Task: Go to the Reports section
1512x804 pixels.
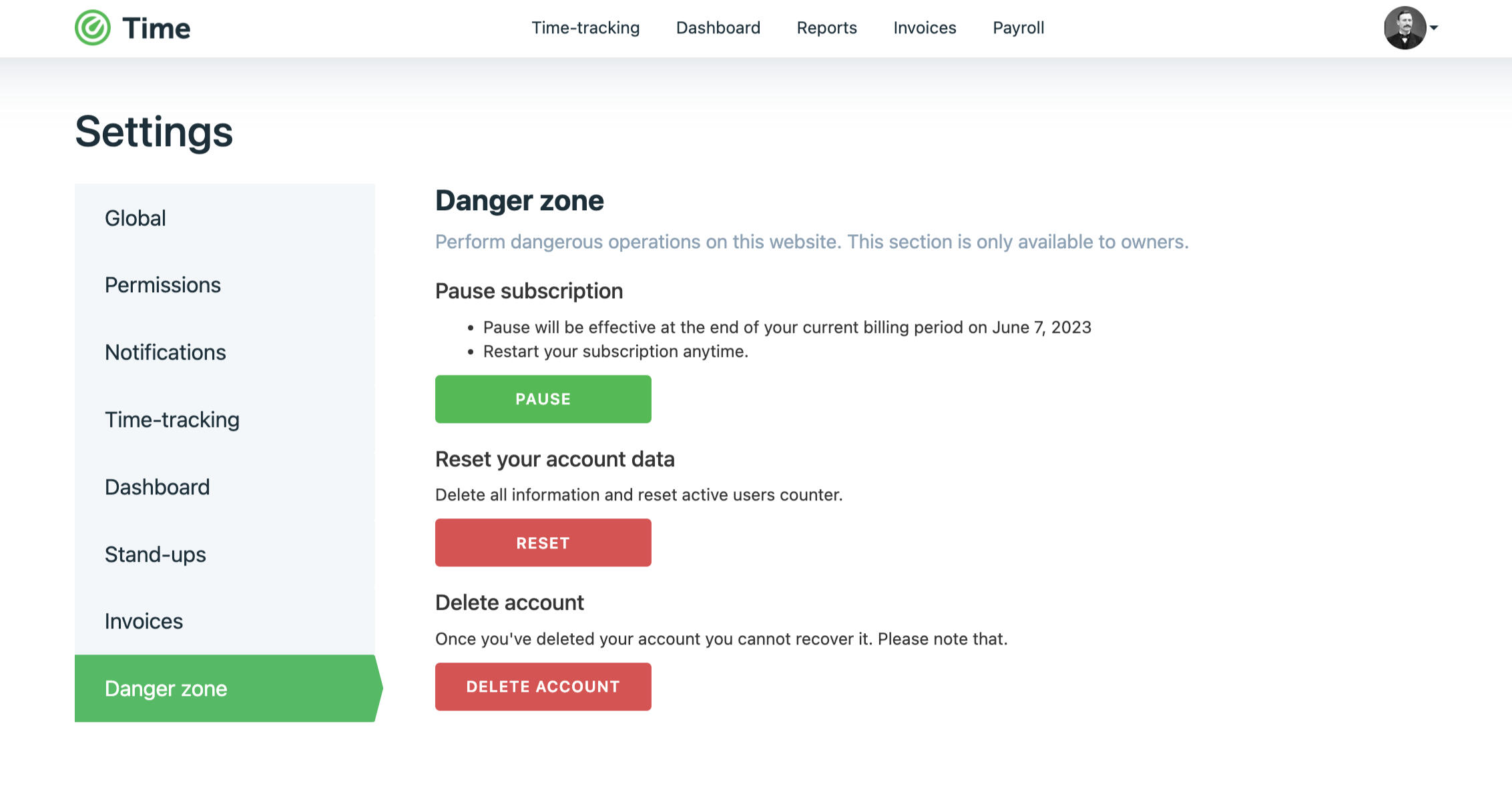Action: coord(826,28)
